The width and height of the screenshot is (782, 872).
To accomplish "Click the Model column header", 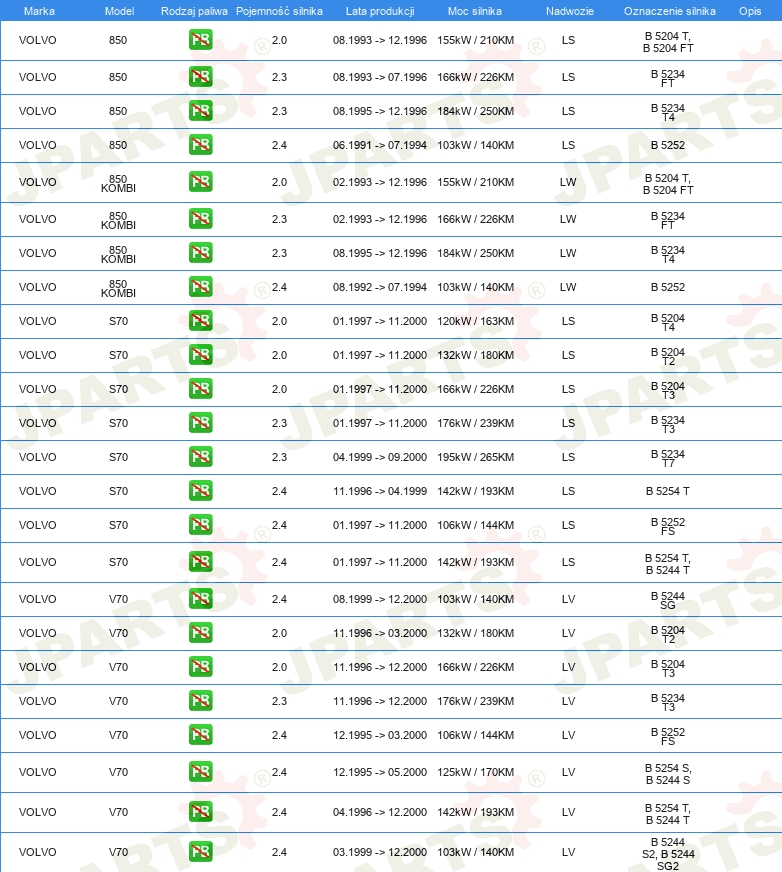I will 120,11.
